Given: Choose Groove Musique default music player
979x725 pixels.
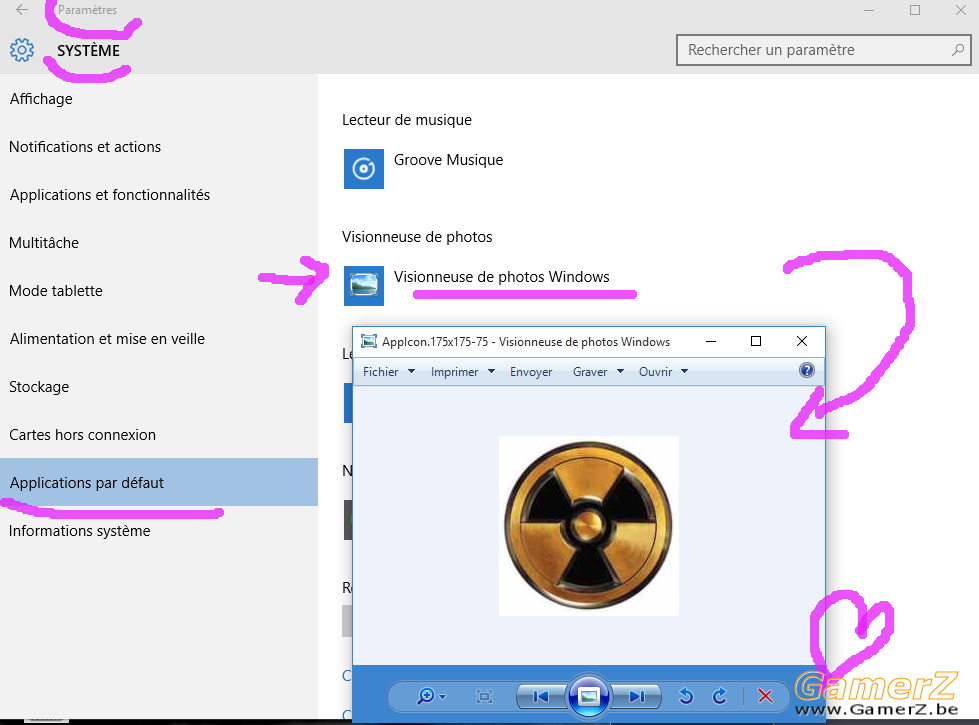Looking at the screenshot, I should click(448, 160).
